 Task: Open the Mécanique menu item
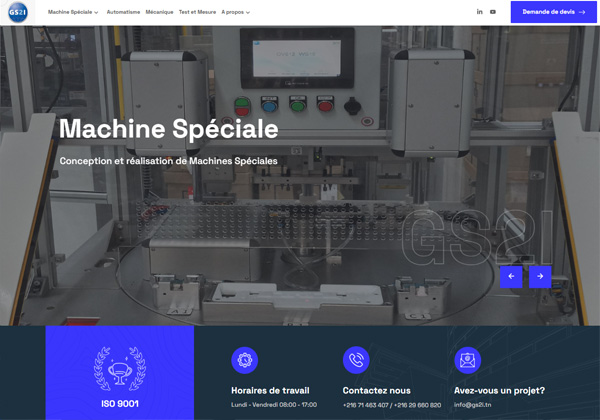[159, 12]
